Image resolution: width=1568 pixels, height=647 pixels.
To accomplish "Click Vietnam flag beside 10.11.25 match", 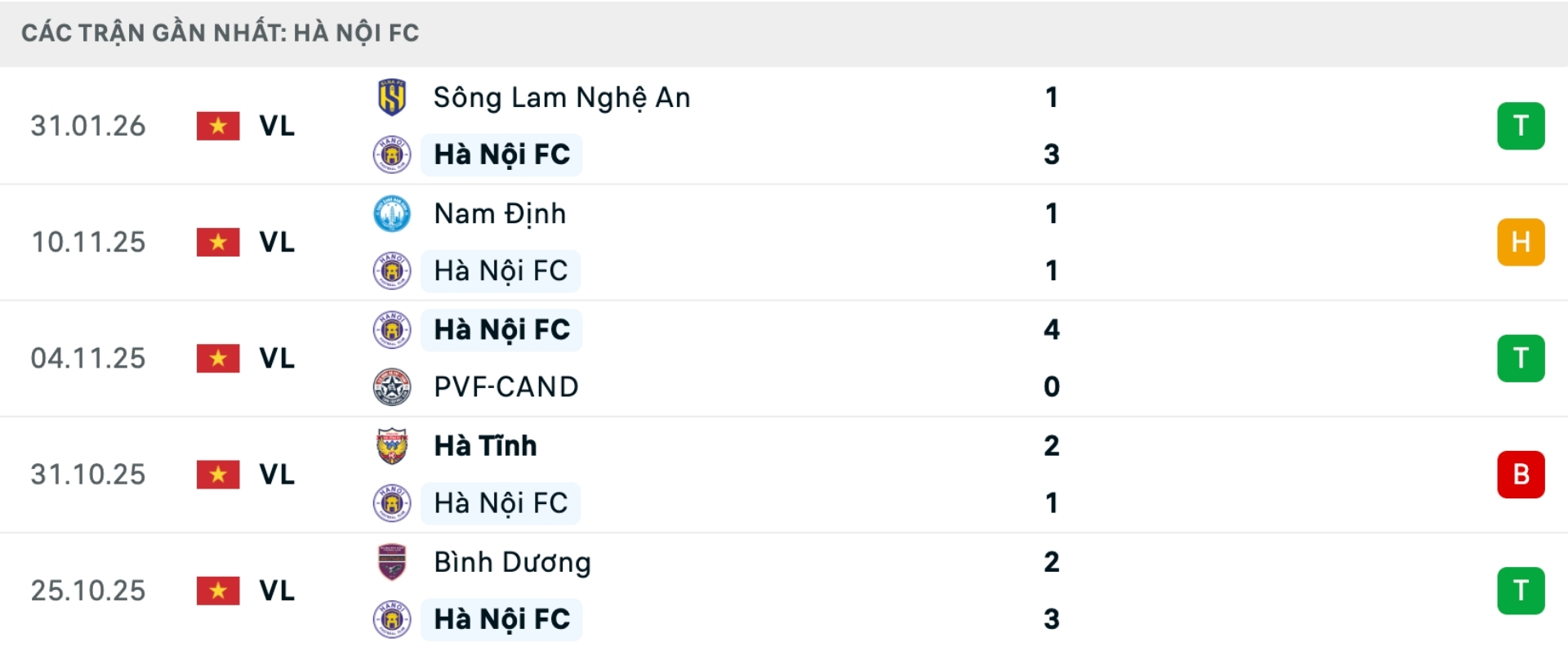I will coord(218,243).
